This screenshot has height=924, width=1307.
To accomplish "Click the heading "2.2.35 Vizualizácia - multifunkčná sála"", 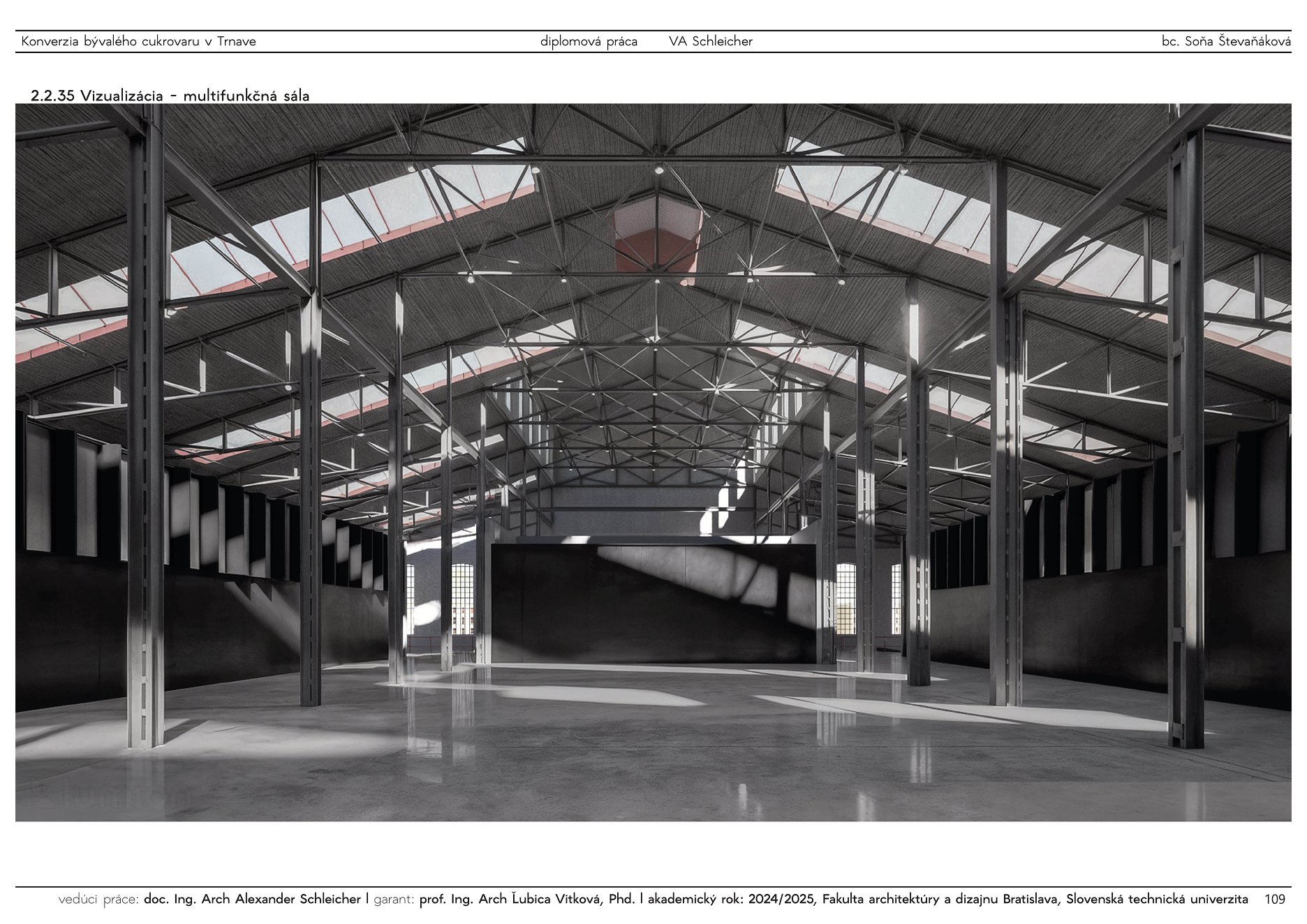I will pos(170,96).
